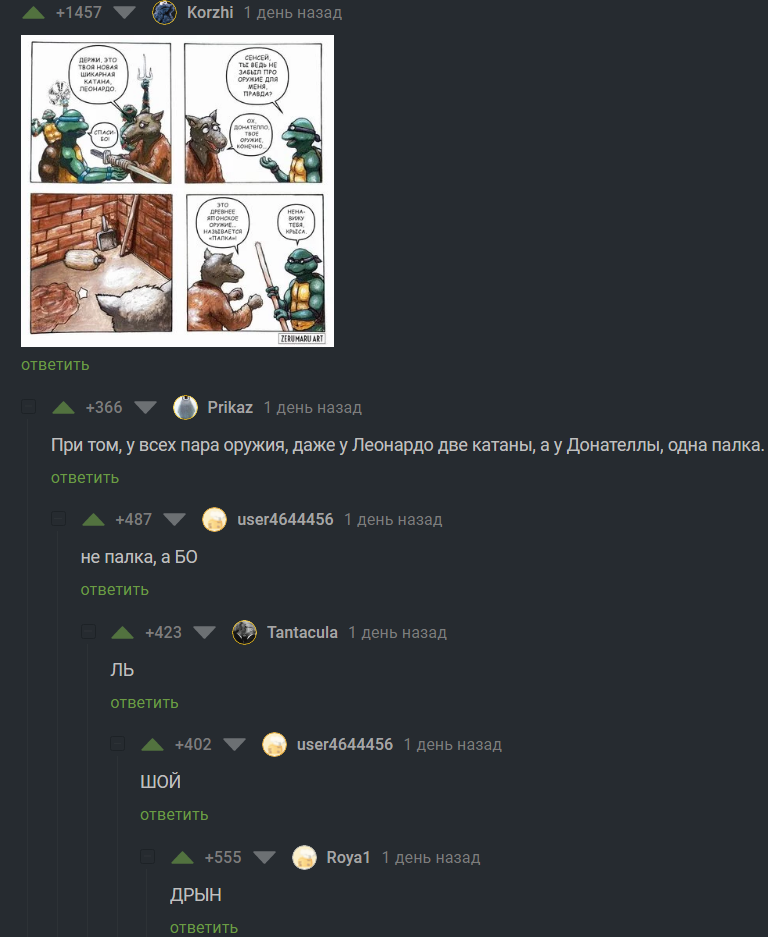Reply to Roya1's 'ДРЫН' comment
768x937 pixels.
(x=204, y=927)
